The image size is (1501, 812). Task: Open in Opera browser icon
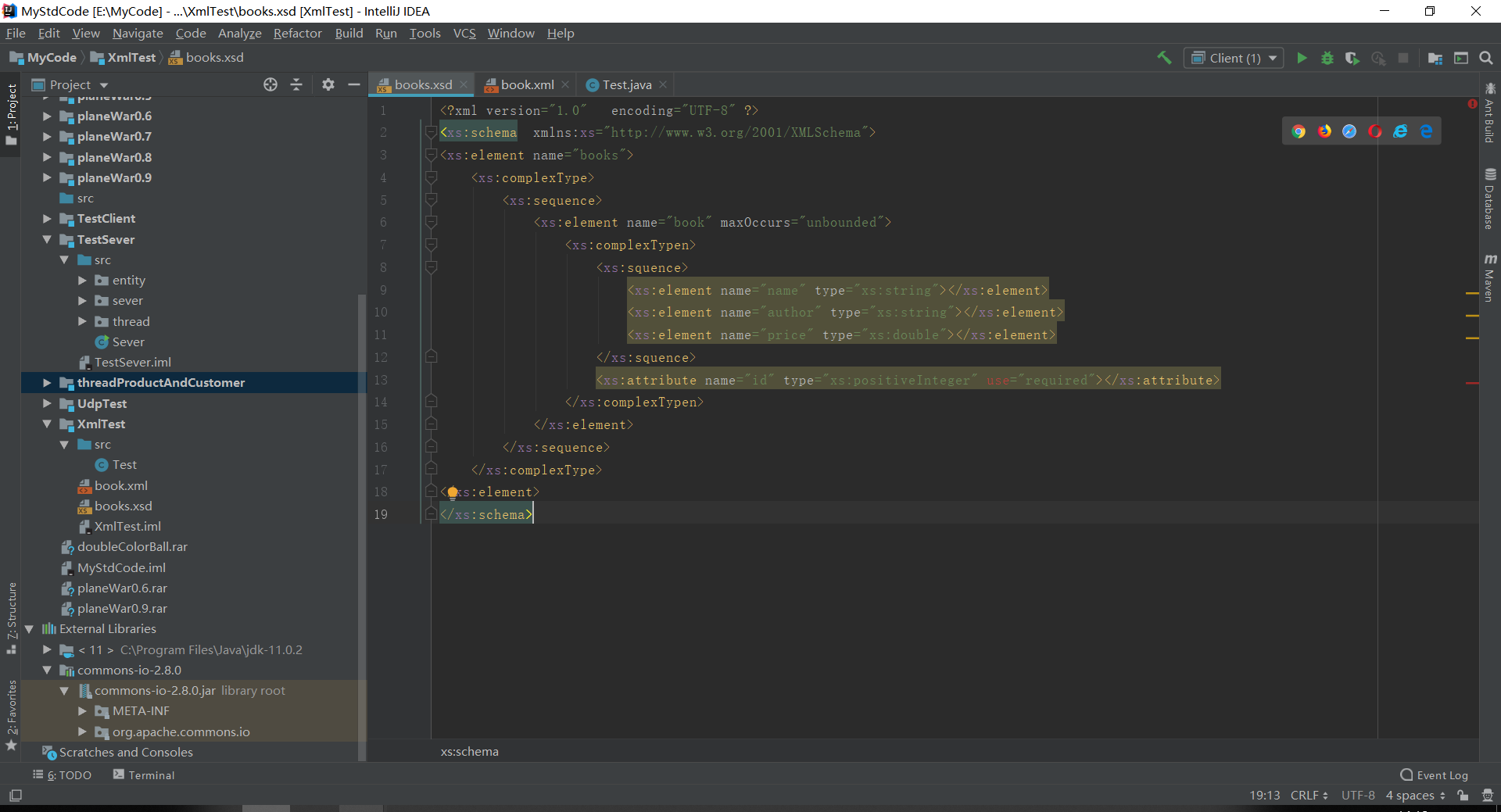(1375, 131)
